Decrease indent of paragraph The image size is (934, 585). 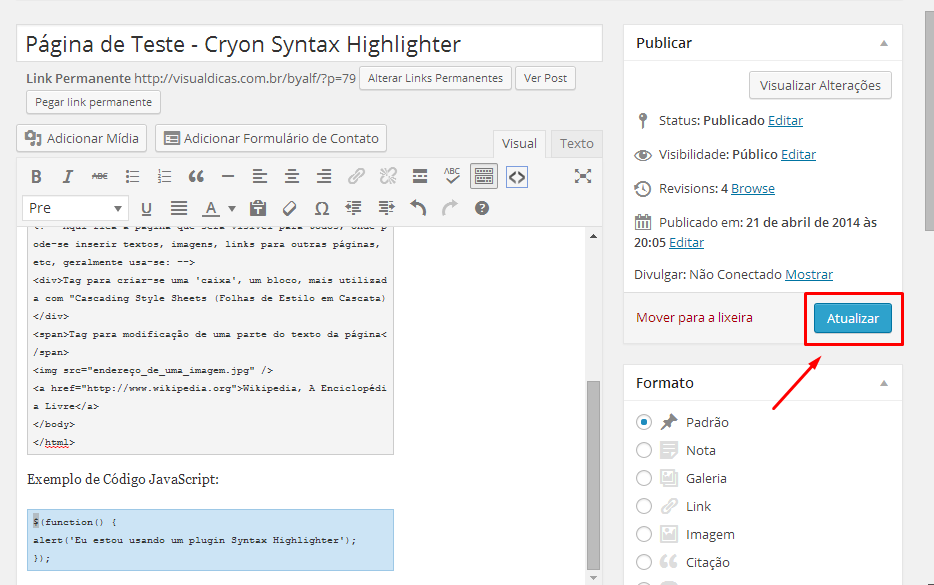point(354,209)
